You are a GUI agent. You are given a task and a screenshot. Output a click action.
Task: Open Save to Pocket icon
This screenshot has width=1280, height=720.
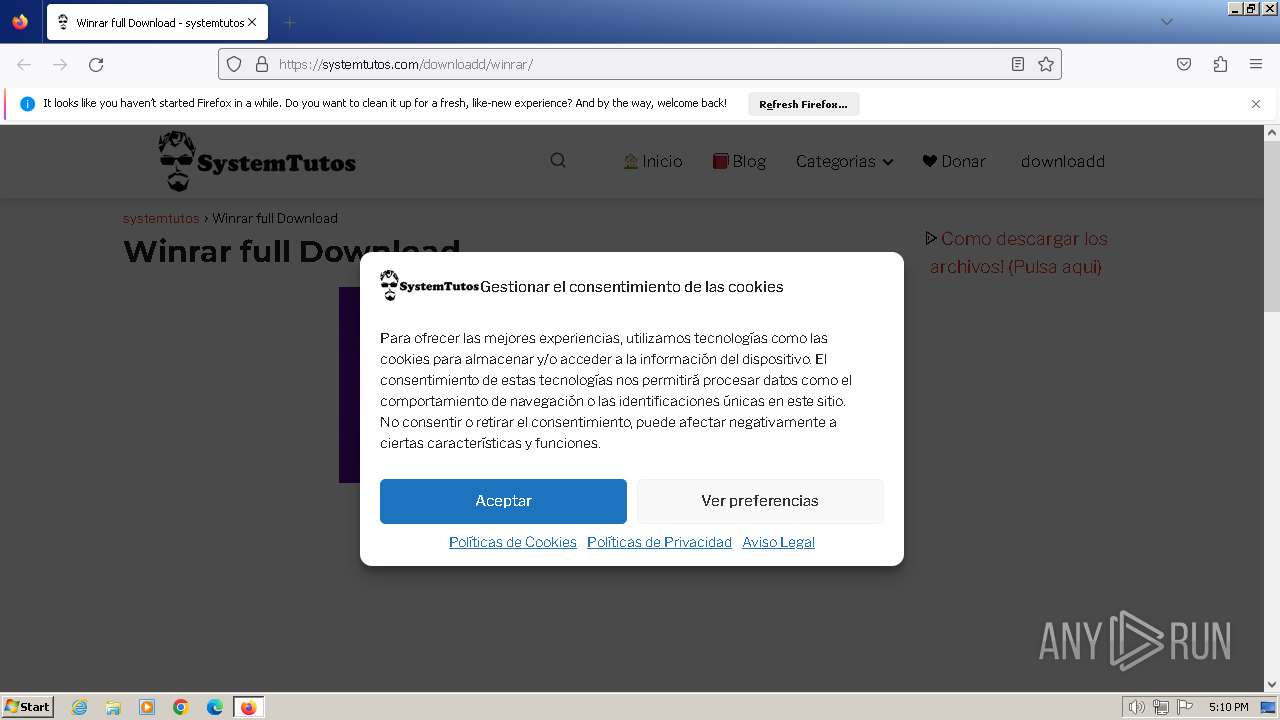tap(1184, 64)
